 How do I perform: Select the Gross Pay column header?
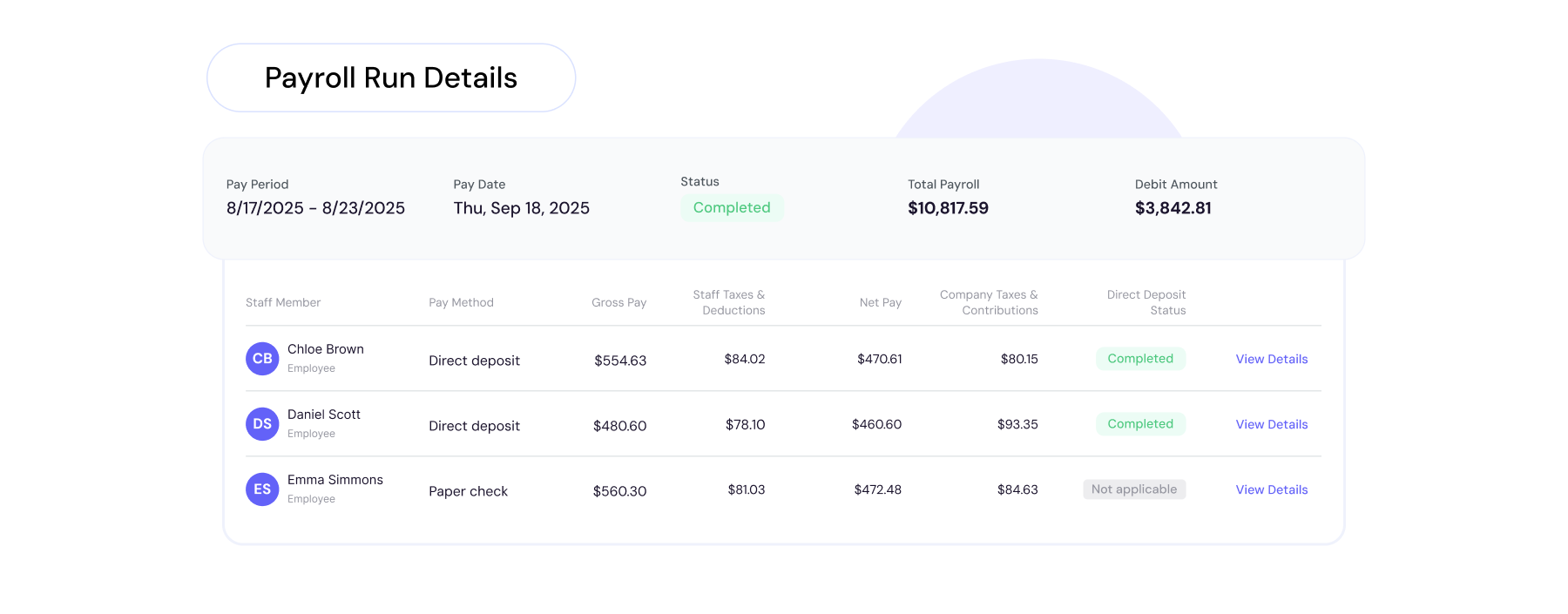618,302
